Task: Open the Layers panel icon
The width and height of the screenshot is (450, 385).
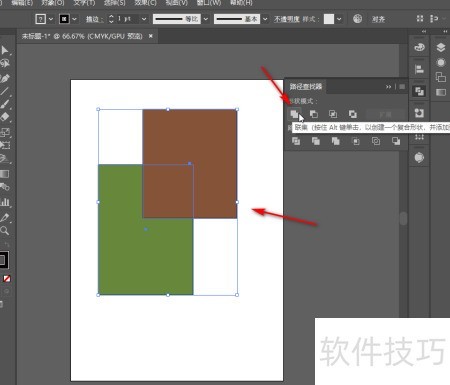Action: (x=441, y=48)
